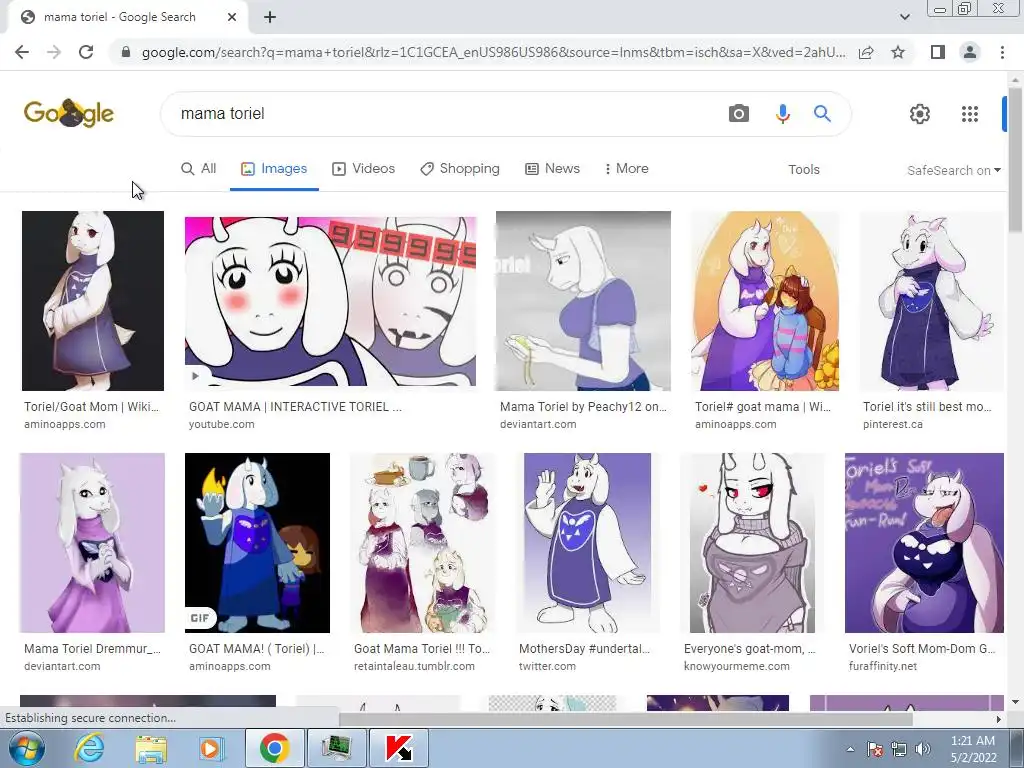Open the Tools filter options
Screen dimensions: 1024x768
[803, 170]
